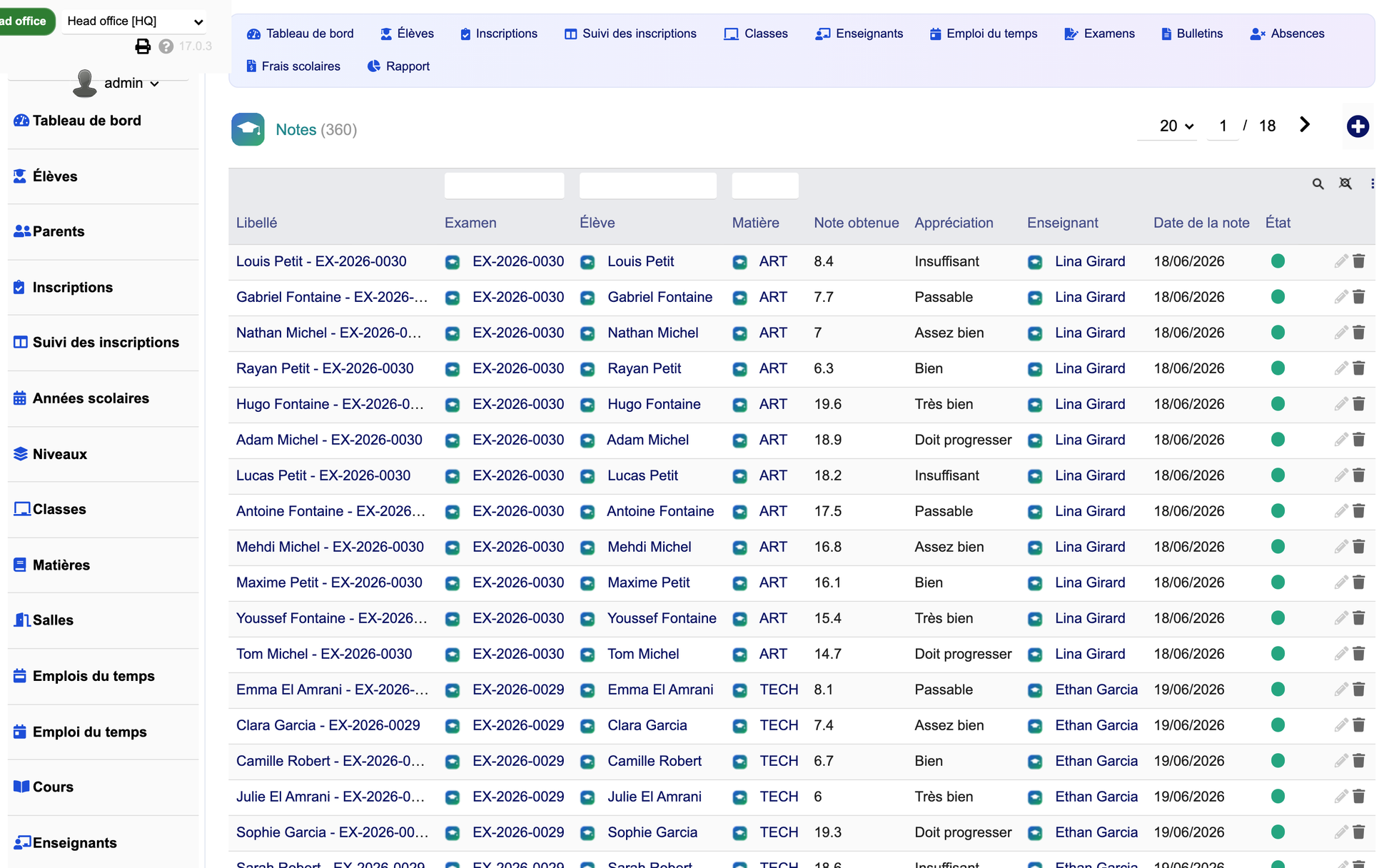
Task: Open Bulletins in top menu
Action: coord(1192,34)
